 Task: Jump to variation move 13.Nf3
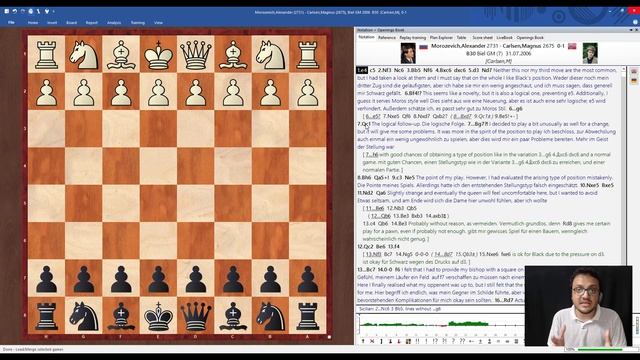click(x=373, y=254)
